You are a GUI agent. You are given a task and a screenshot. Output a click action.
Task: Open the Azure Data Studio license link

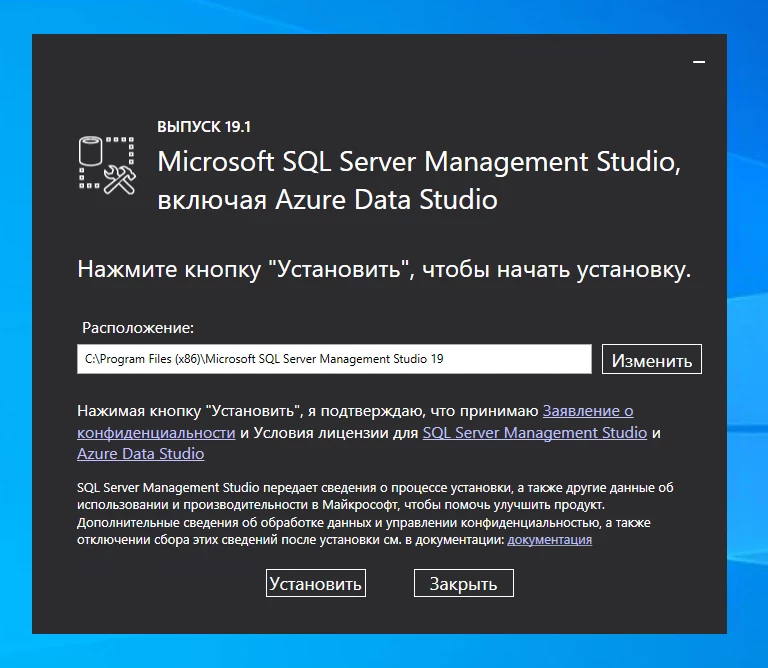click(x=141, y=453)
